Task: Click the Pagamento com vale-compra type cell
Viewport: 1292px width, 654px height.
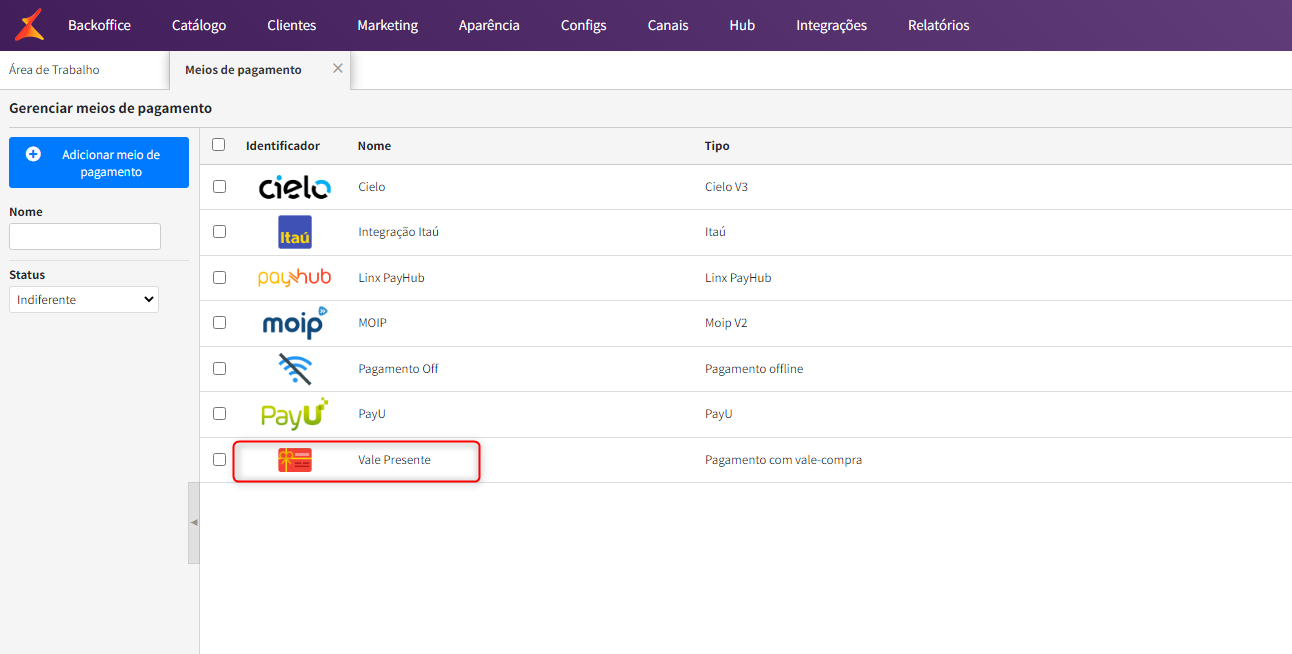Action: point(784,460)
